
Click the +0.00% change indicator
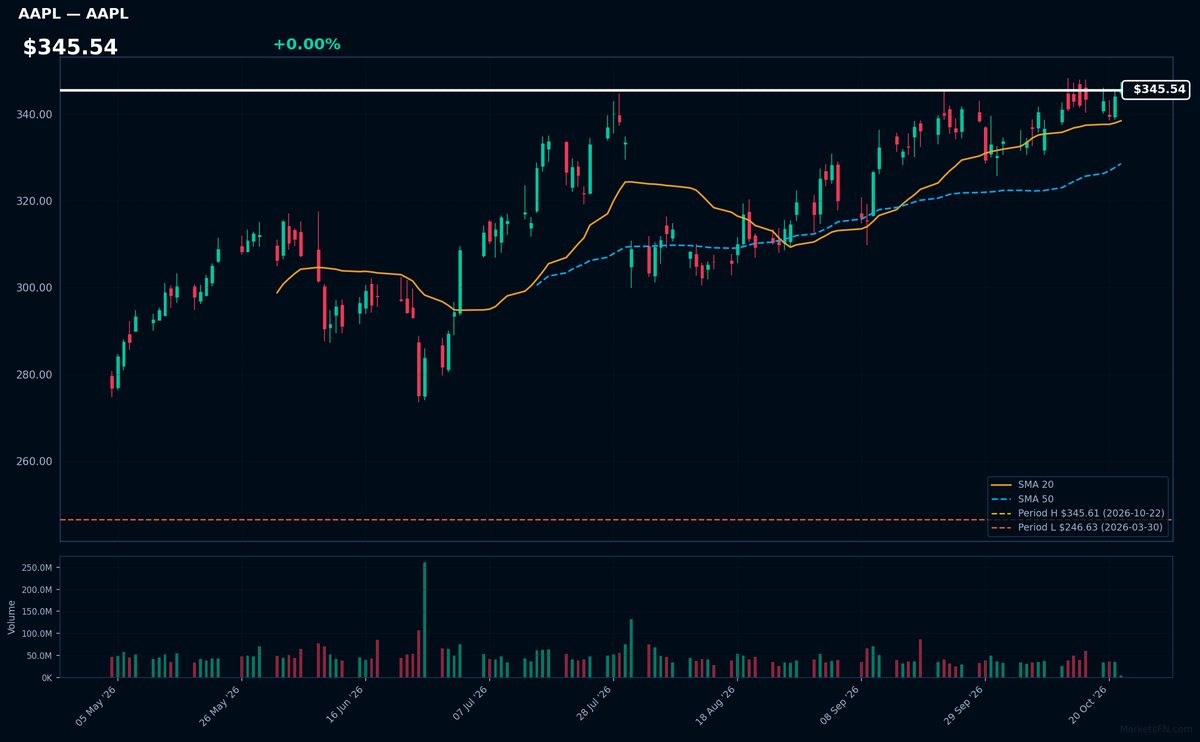(x=306, y=44)
